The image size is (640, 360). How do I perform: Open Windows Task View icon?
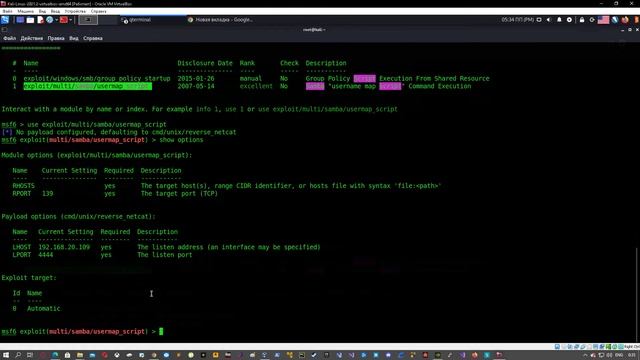30,355
